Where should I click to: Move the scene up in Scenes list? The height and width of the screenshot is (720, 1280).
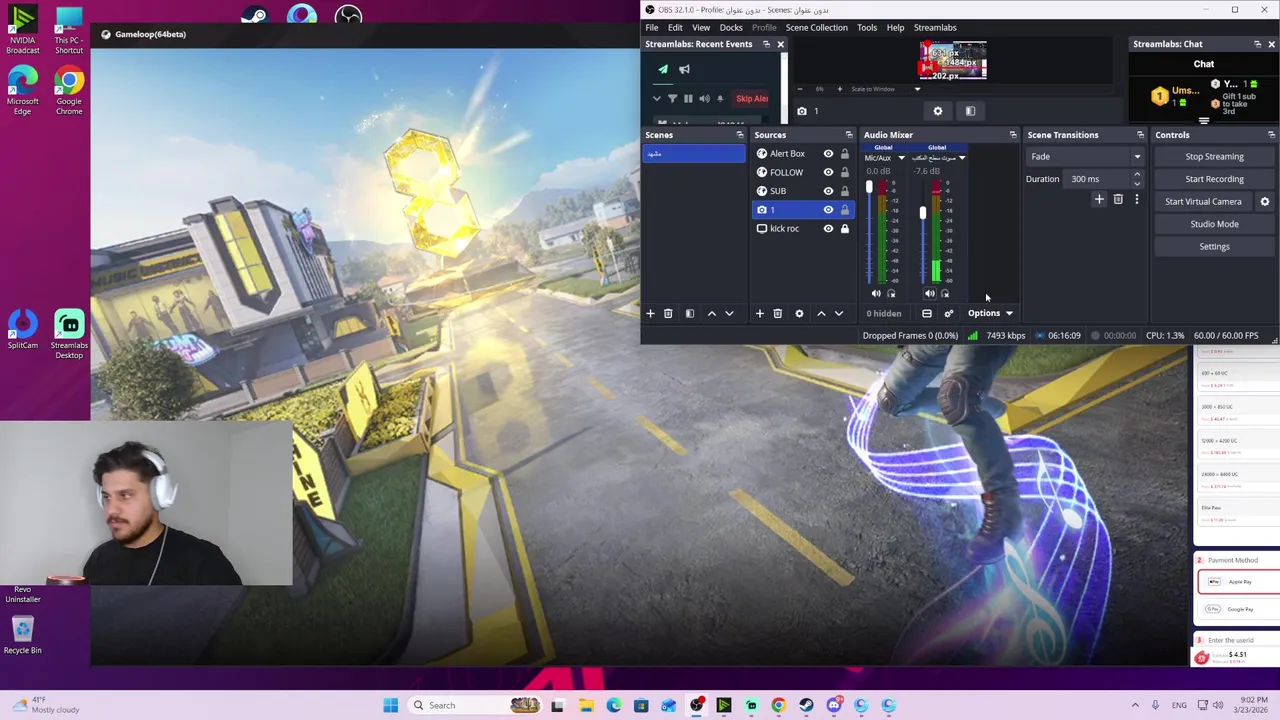tap(712, 314)
